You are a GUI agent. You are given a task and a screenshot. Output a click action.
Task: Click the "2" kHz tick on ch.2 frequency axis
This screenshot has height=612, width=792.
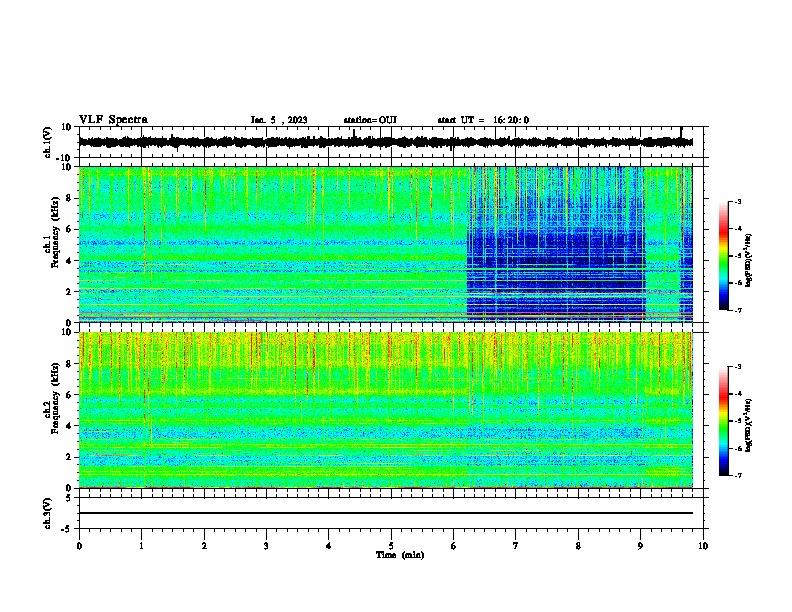click(x=69, y=457)
